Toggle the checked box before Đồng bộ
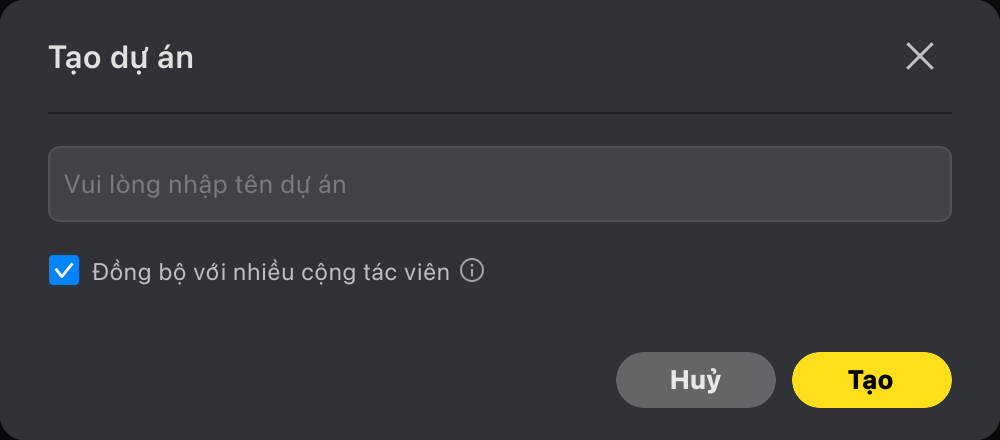1000x440 pixels. pyautogui.click(x=64, y=271)
